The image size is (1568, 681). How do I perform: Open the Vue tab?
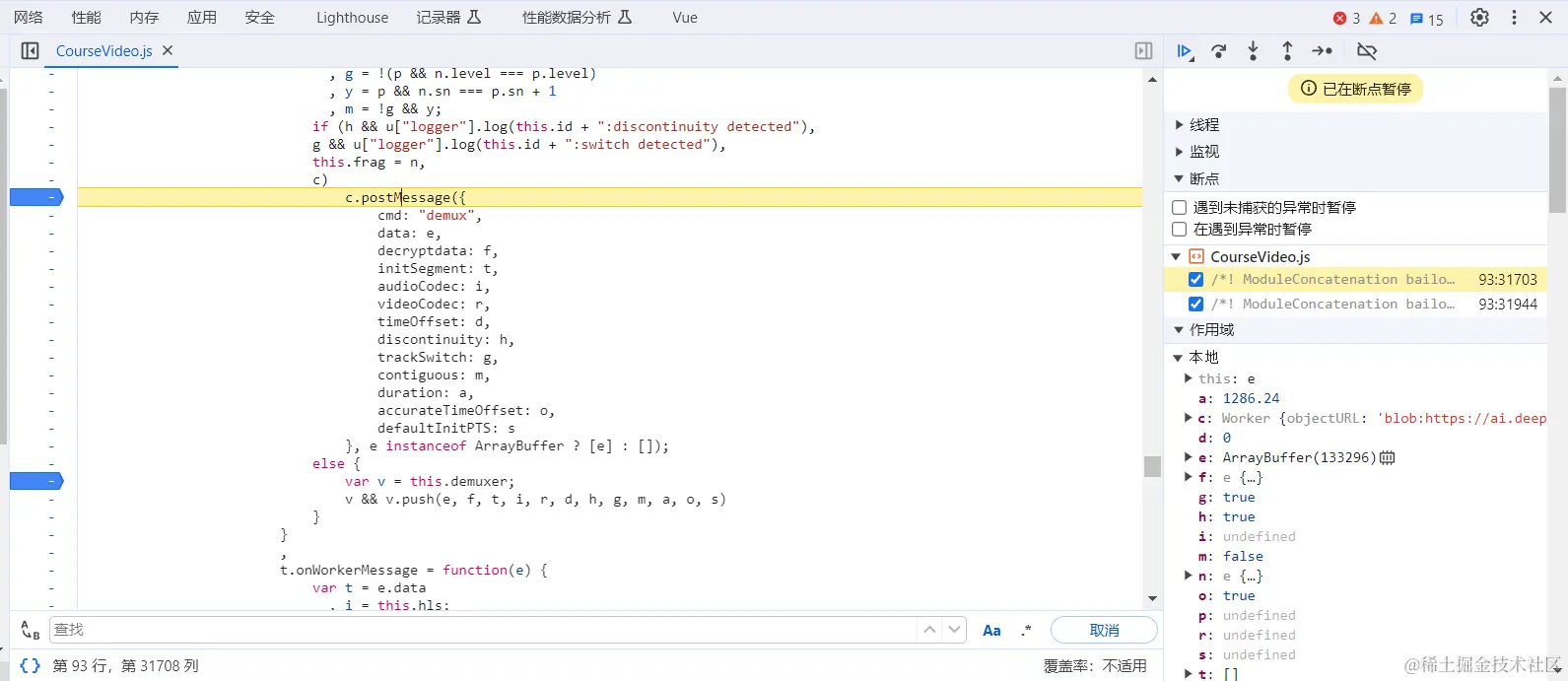[684, 18]
